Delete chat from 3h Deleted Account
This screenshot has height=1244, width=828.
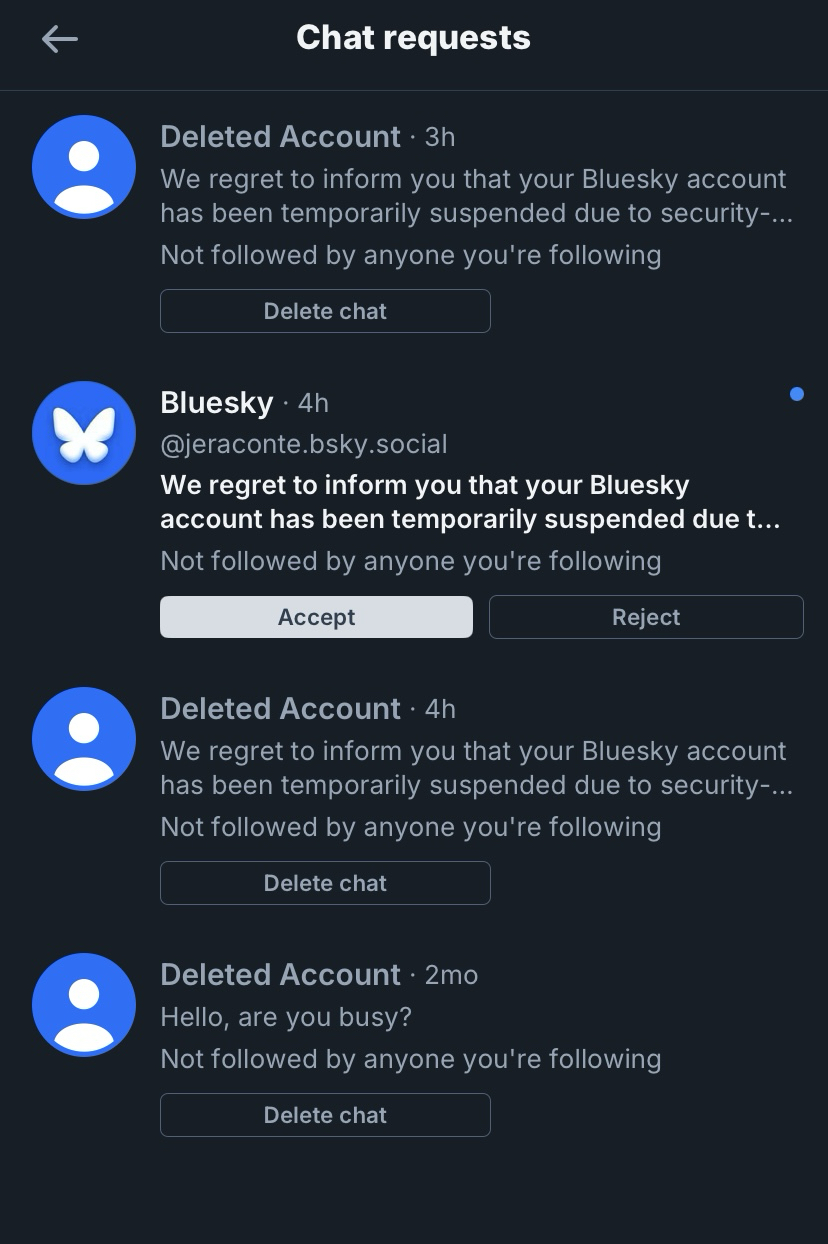(325, 311)
